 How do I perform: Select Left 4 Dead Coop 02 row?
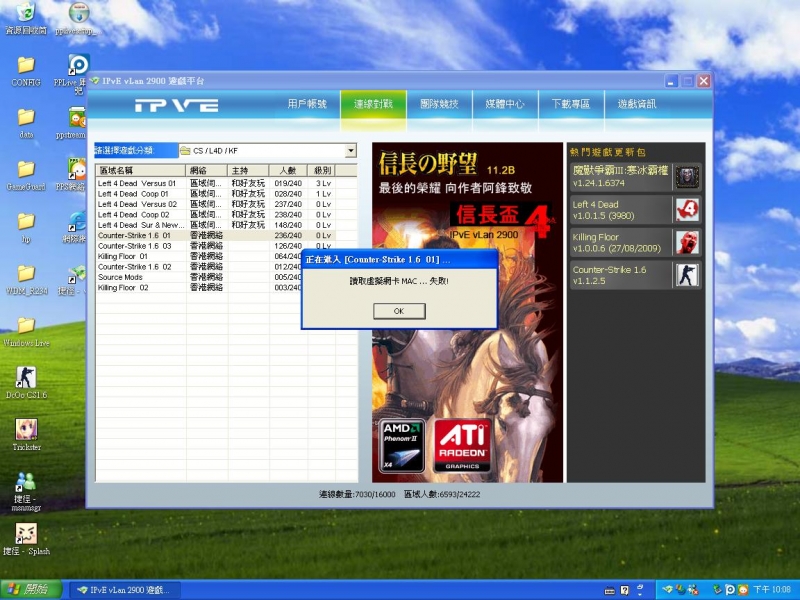click(226, 215)
